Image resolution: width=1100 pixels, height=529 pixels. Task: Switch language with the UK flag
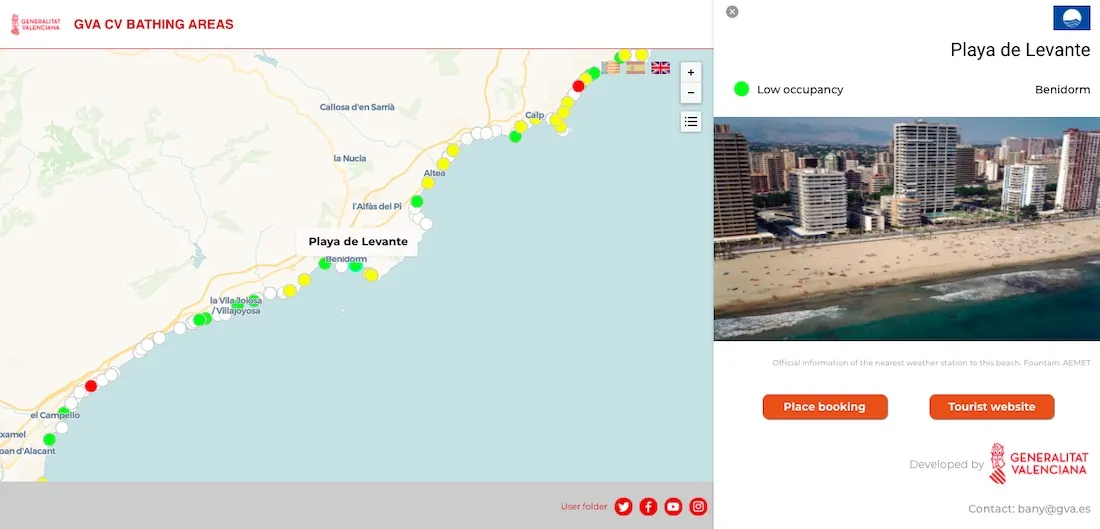coord(660,68)
